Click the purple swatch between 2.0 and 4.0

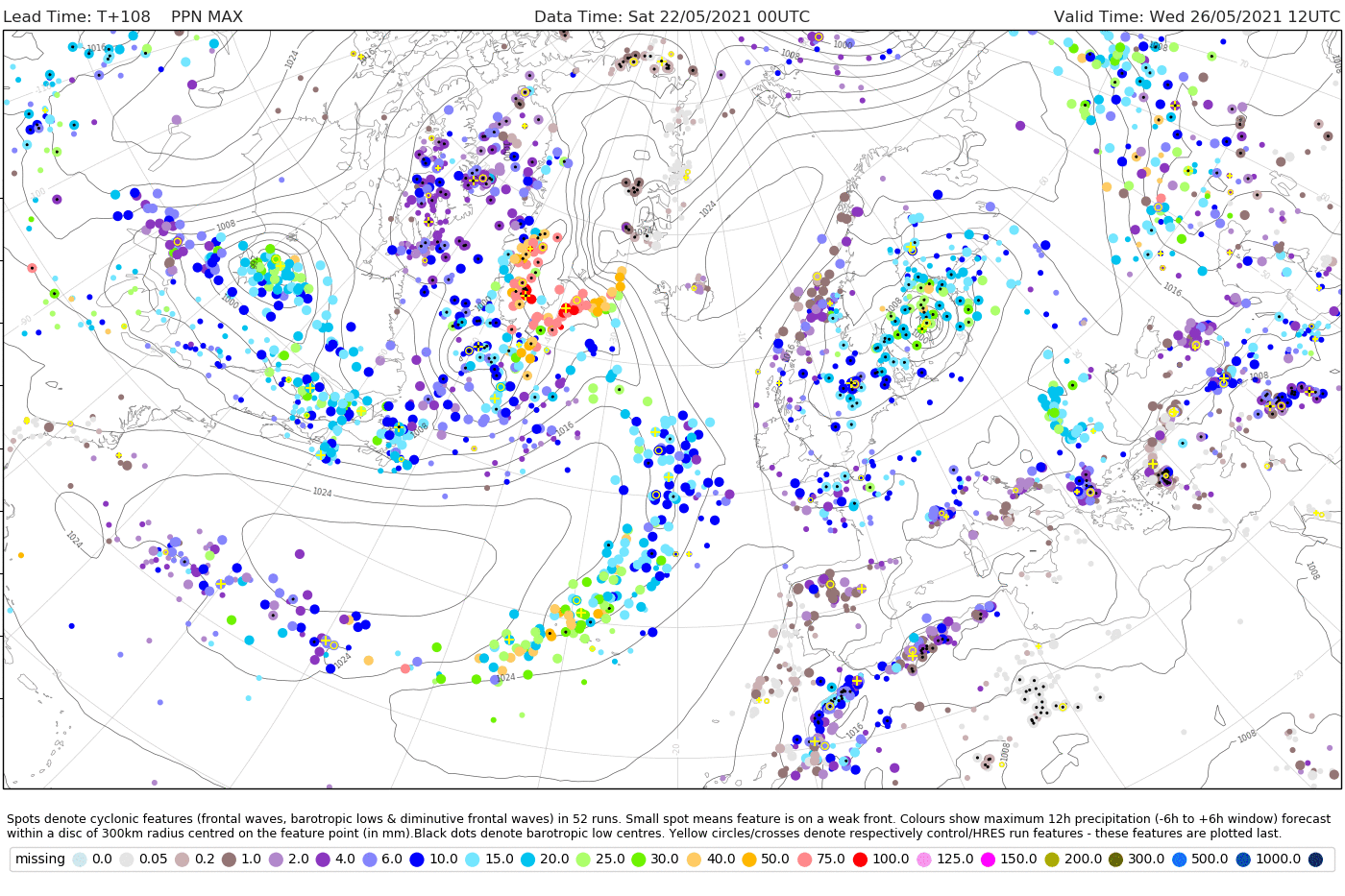pyautogui.click(x=324, y=860)
